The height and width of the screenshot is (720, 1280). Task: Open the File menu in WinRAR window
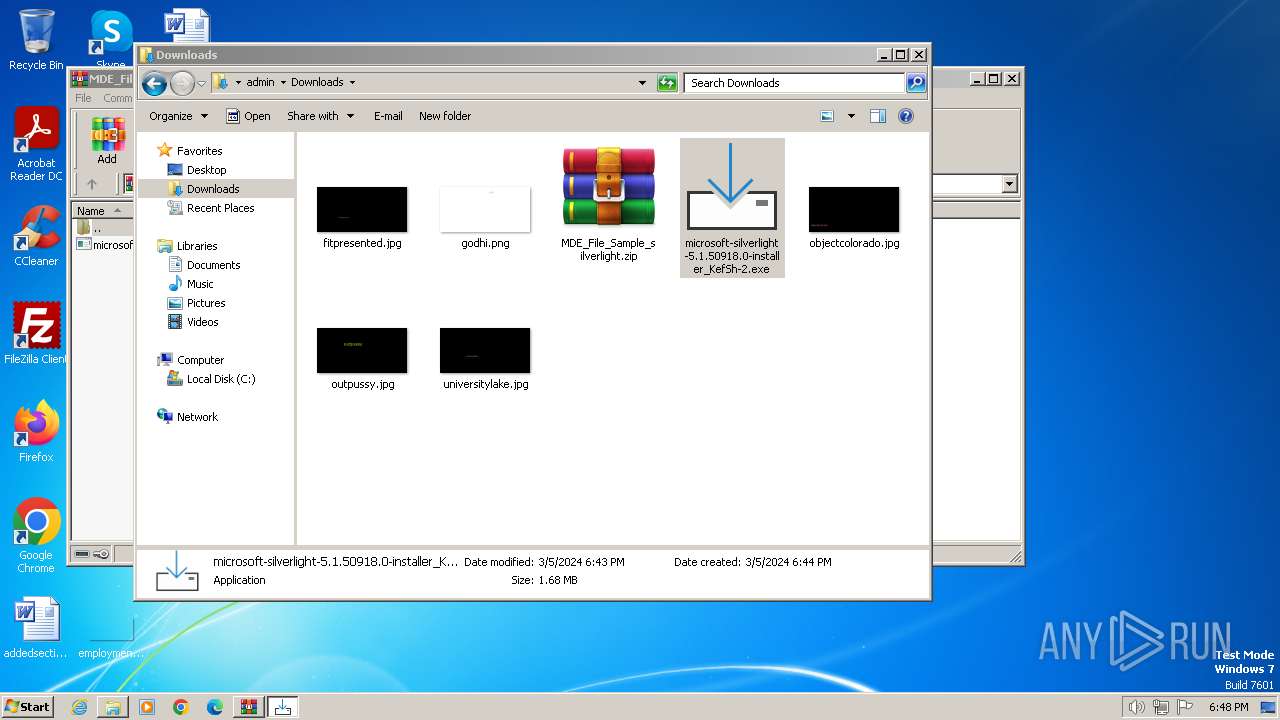pyautogui.click(x=83, y=98)
